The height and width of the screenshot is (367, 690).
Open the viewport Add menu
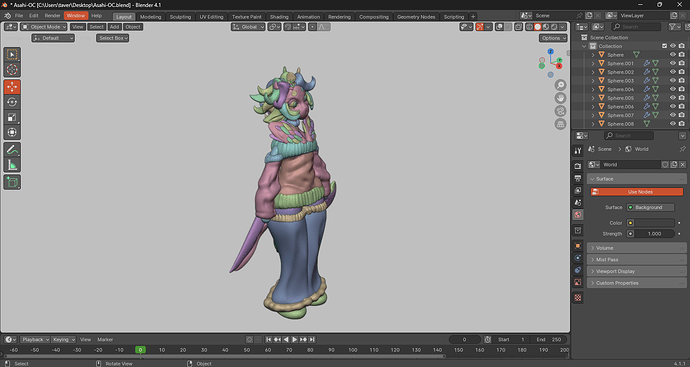(114, 27)
